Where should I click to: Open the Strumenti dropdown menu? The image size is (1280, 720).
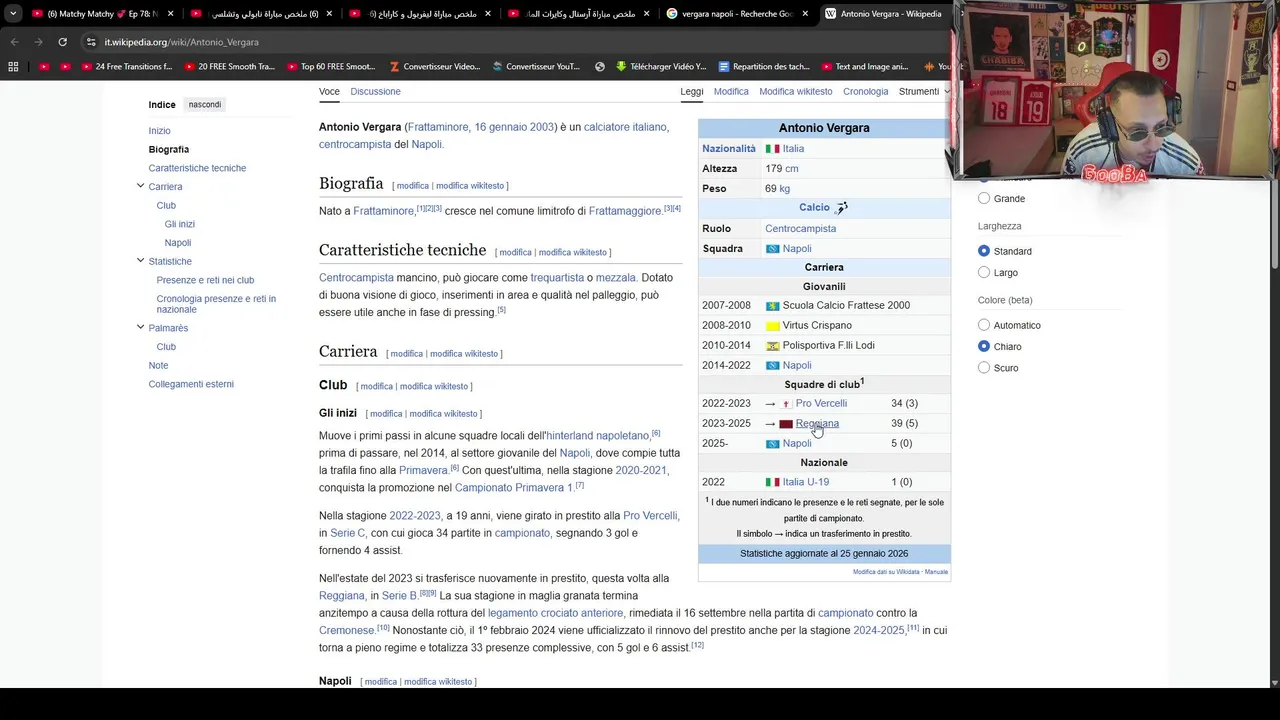(x=924, y=91)
